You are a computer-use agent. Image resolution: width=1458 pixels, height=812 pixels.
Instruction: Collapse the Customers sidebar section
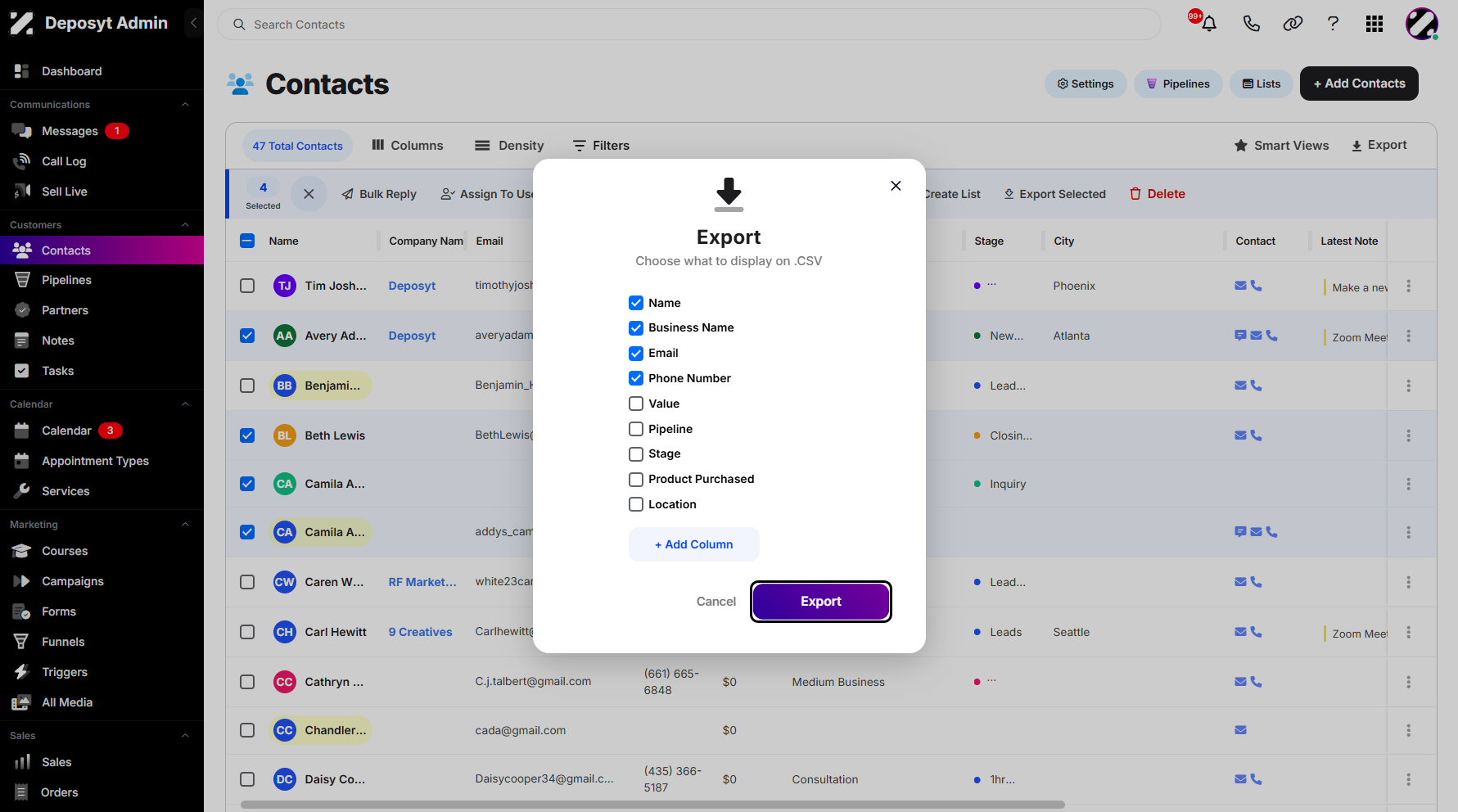(185, 225)
